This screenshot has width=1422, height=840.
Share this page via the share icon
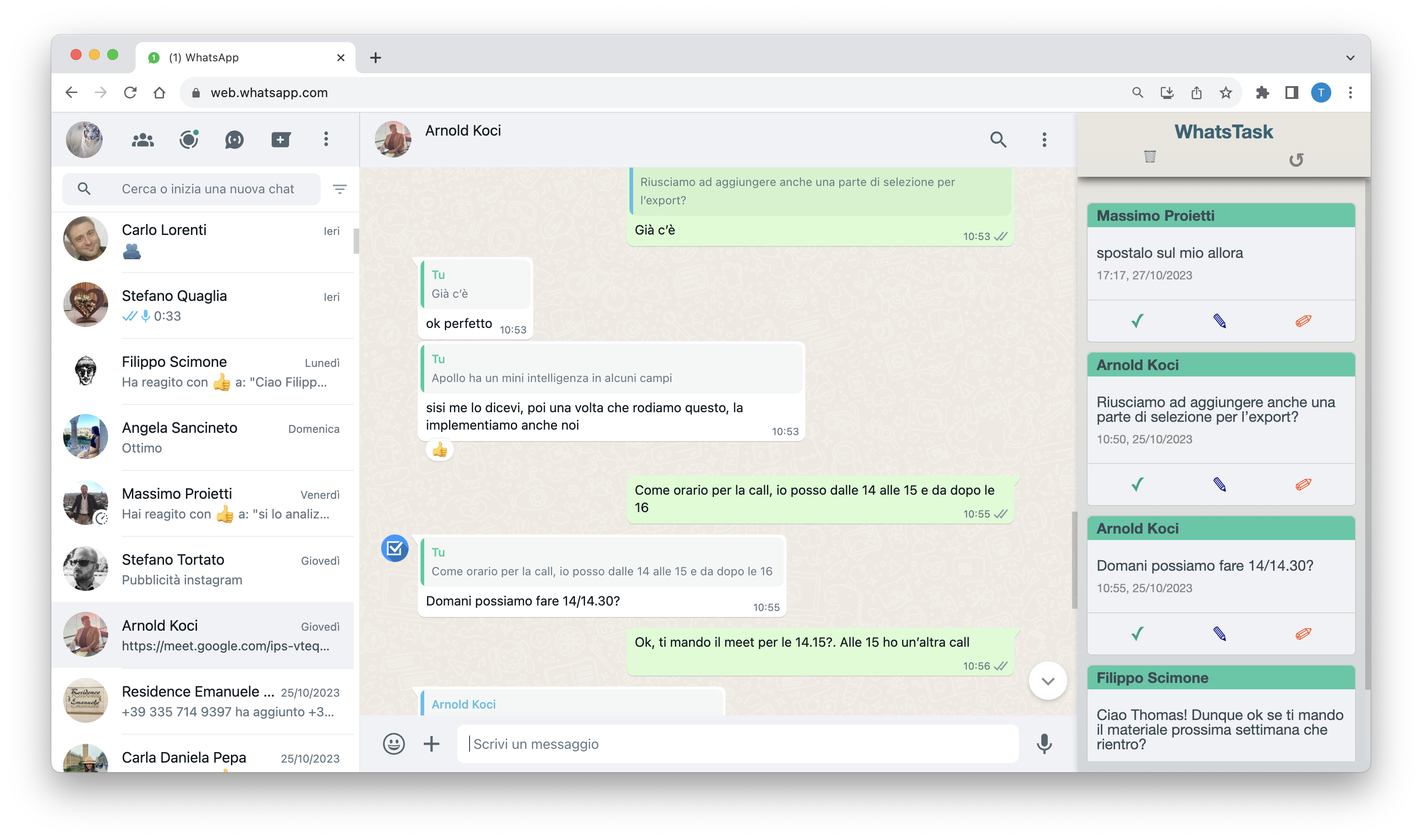(1196, 93)
